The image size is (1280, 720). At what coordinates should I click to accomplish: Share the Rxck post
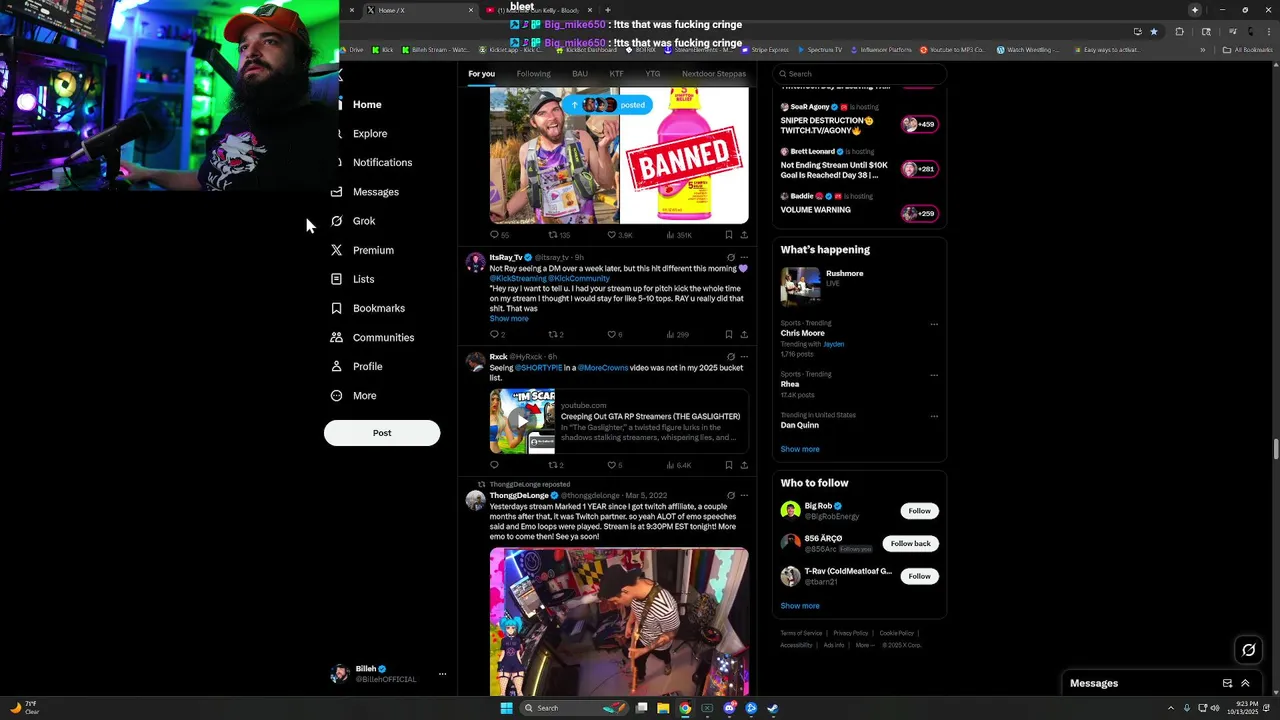tap(744, 465)
